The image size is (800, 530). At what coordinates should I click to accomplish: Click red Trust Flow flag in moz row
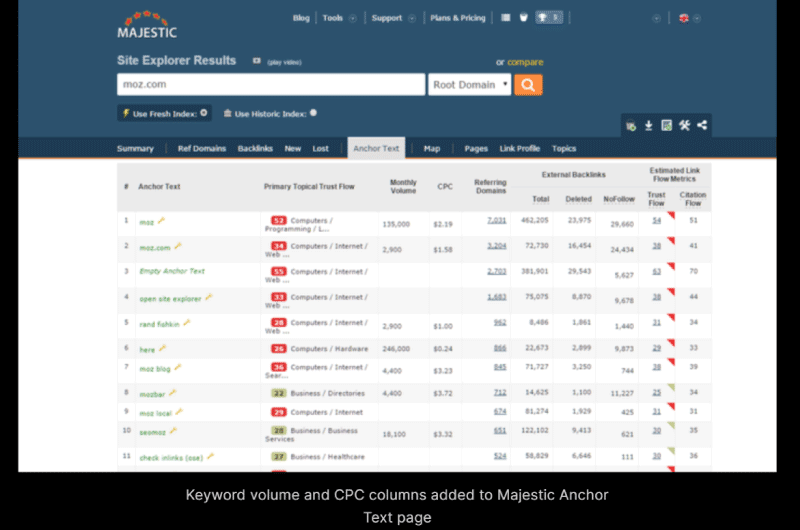pyautogui.click(x=671, y=215)
